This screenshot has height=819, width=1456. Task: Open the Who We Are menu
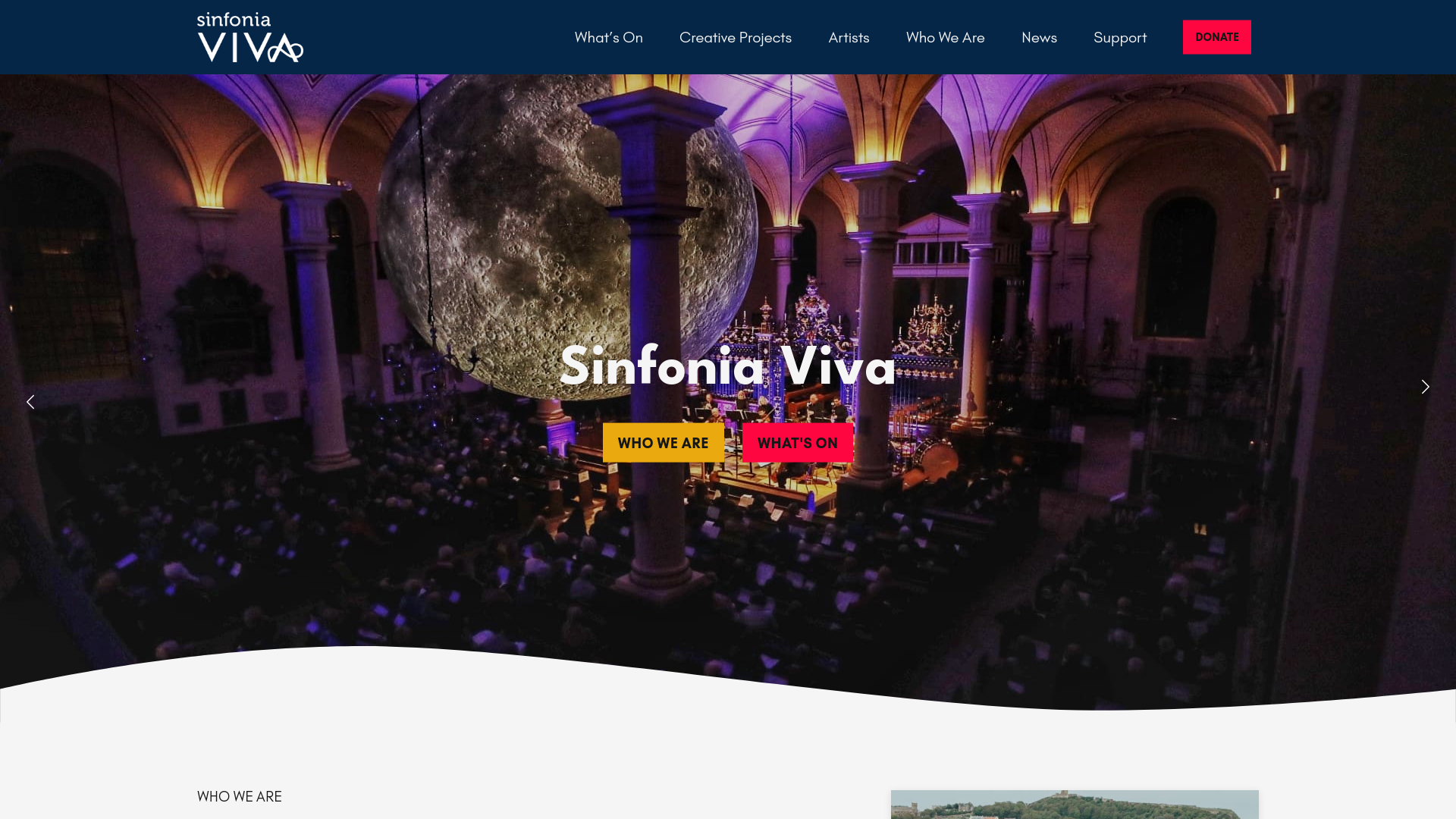pyautogui.click(x=945, y=37)
